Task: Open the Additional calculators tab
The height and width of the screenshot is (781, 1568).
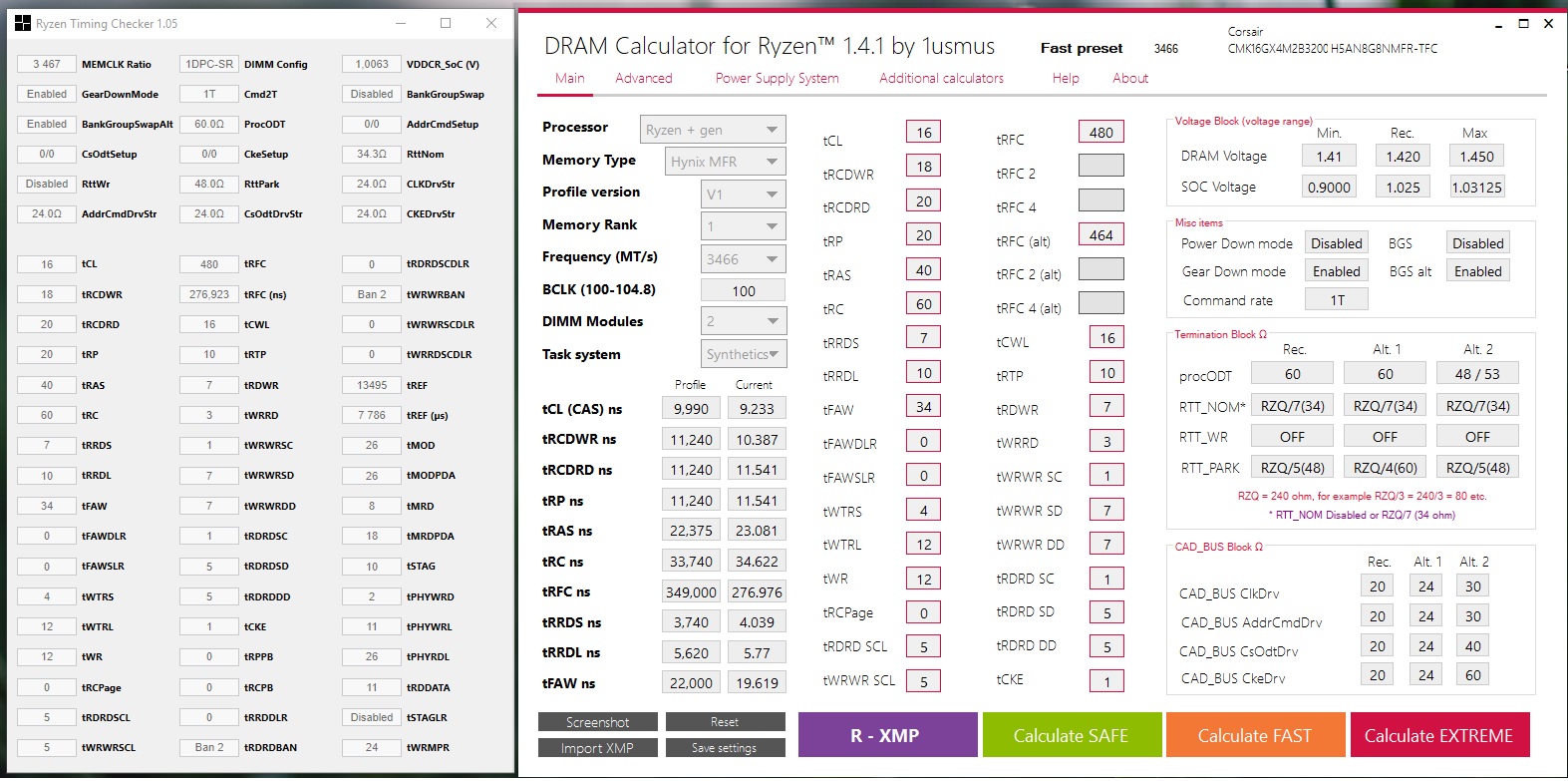Action: pyautogui.click(x=941, y=78)
